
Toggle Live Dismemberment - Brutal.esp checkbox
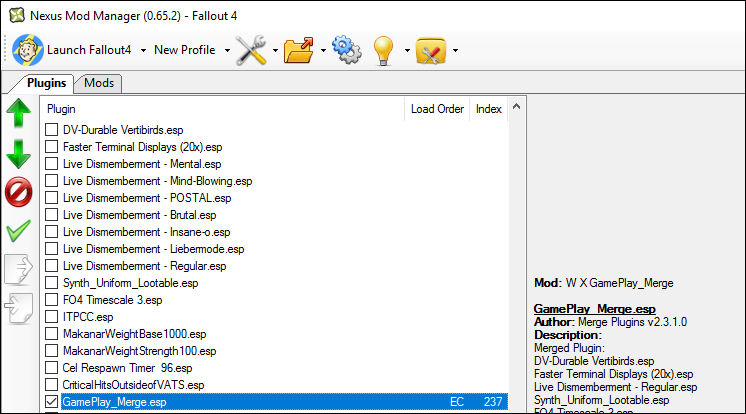tap(51, 215)
